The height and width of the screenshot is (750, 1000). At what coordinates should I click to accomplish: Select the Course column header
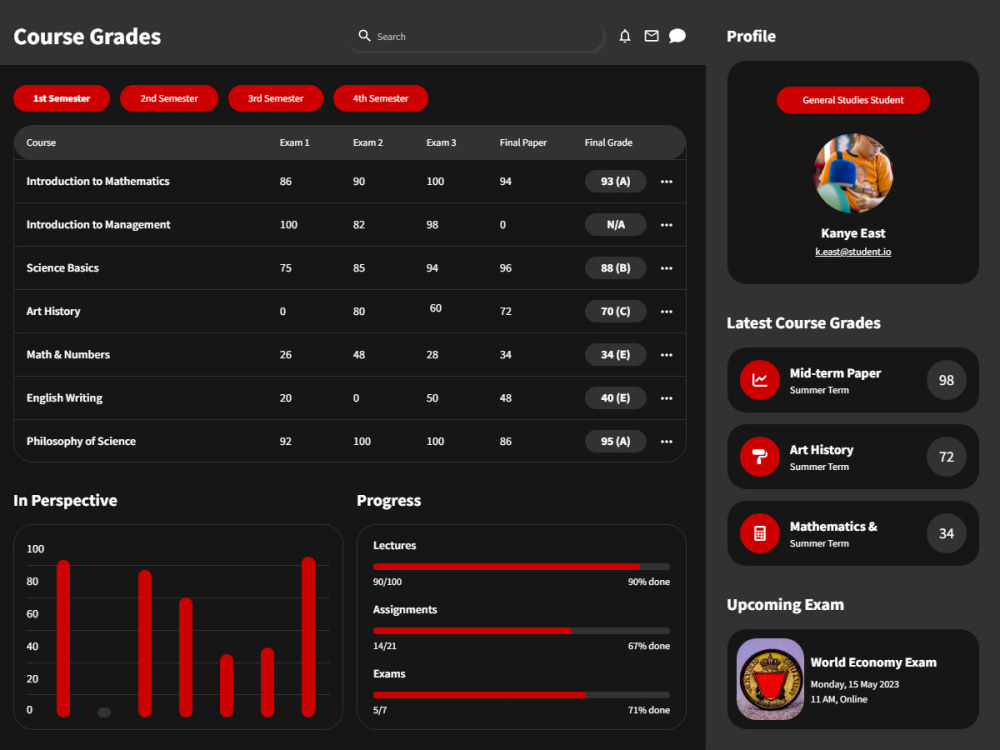pos(41,143)
